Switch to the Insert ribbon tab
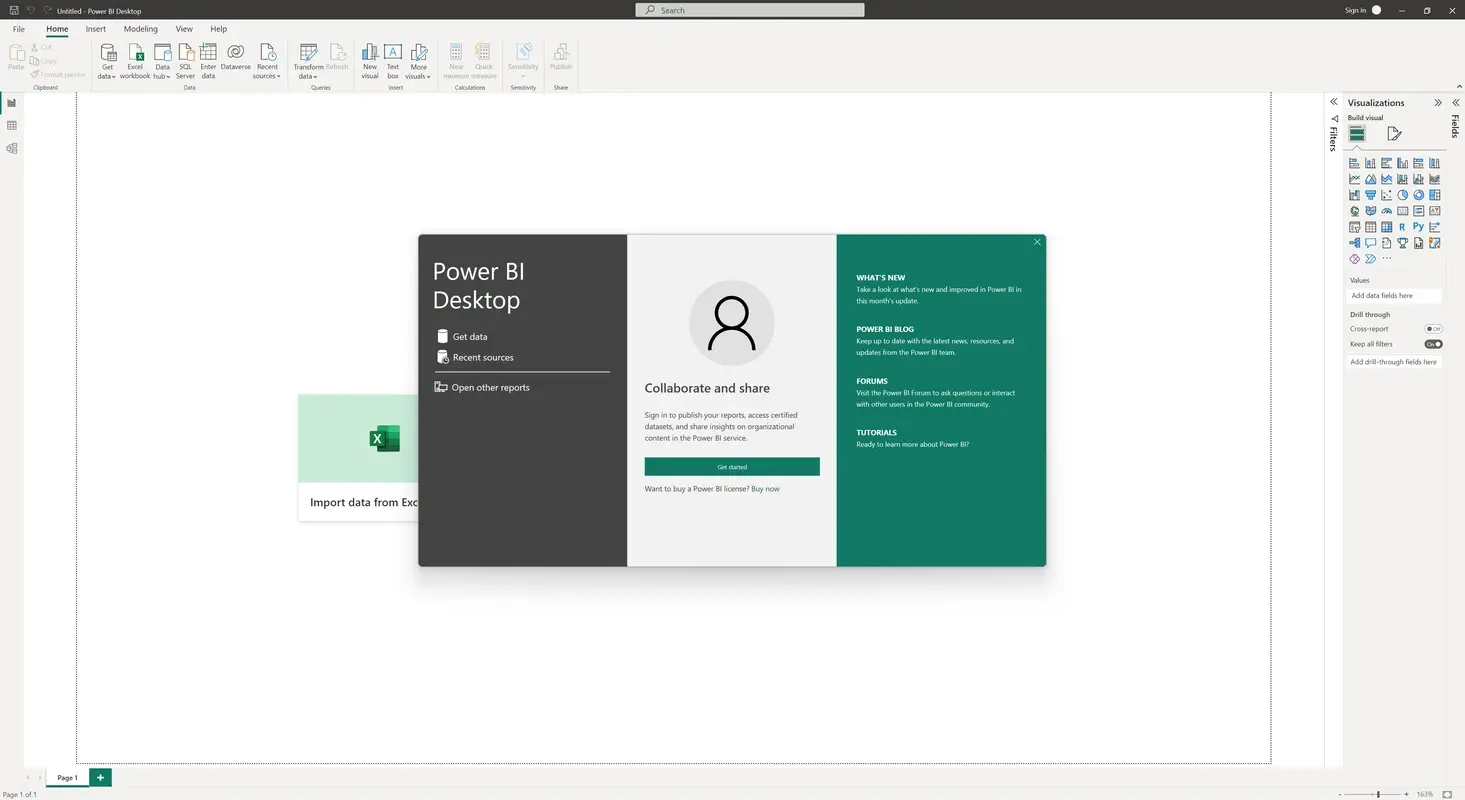1465x800 pixels. (95, 28)
